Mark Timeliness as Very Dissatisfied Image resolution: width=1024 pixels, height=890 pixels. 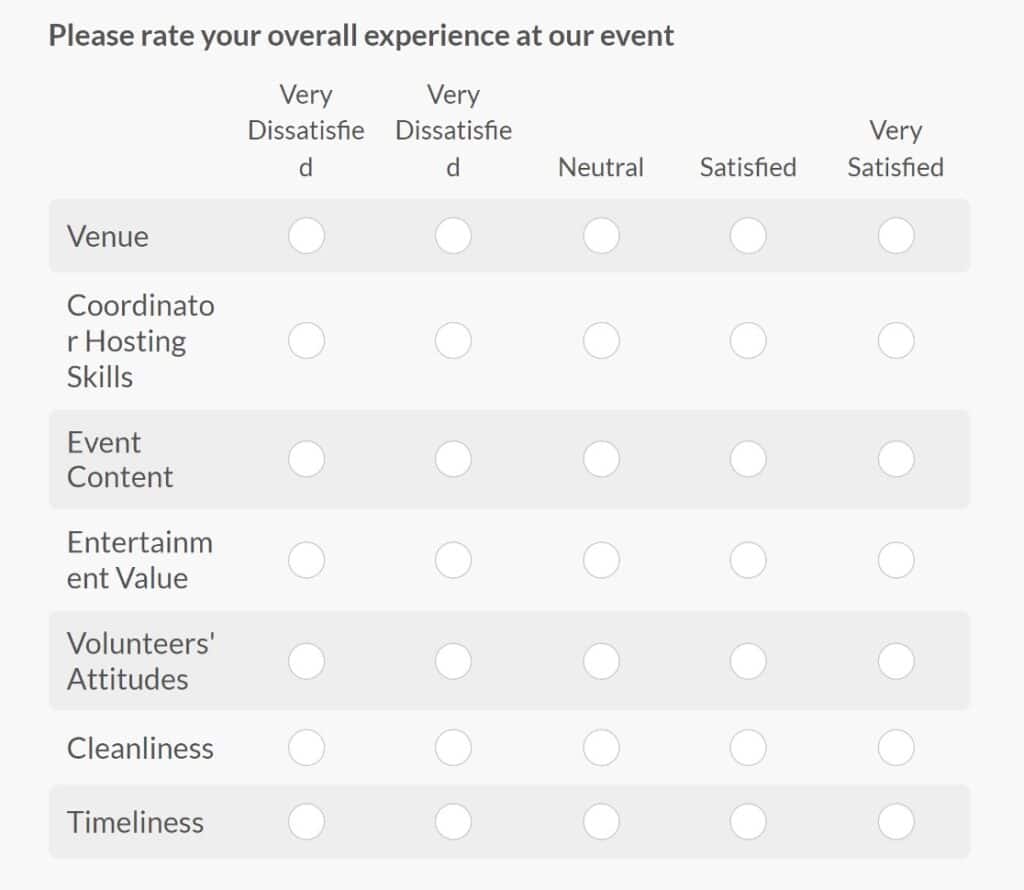[x=306, y=821]
